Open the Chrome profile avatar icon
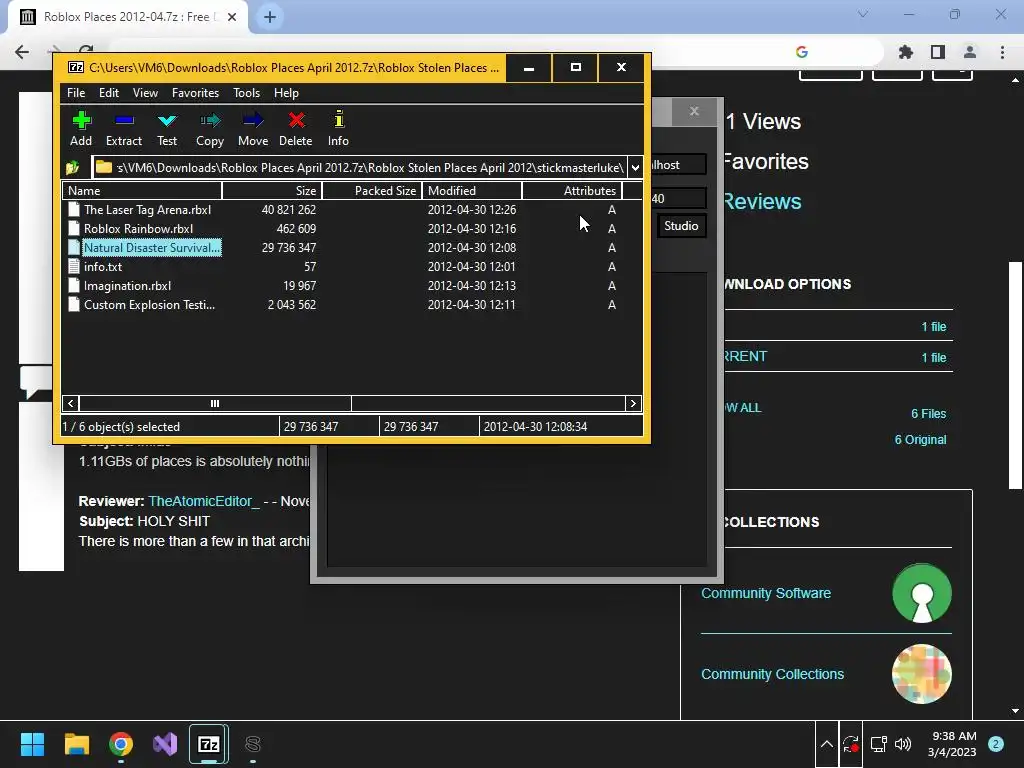This screenshot has height=768, width=1024. [970, 52]
